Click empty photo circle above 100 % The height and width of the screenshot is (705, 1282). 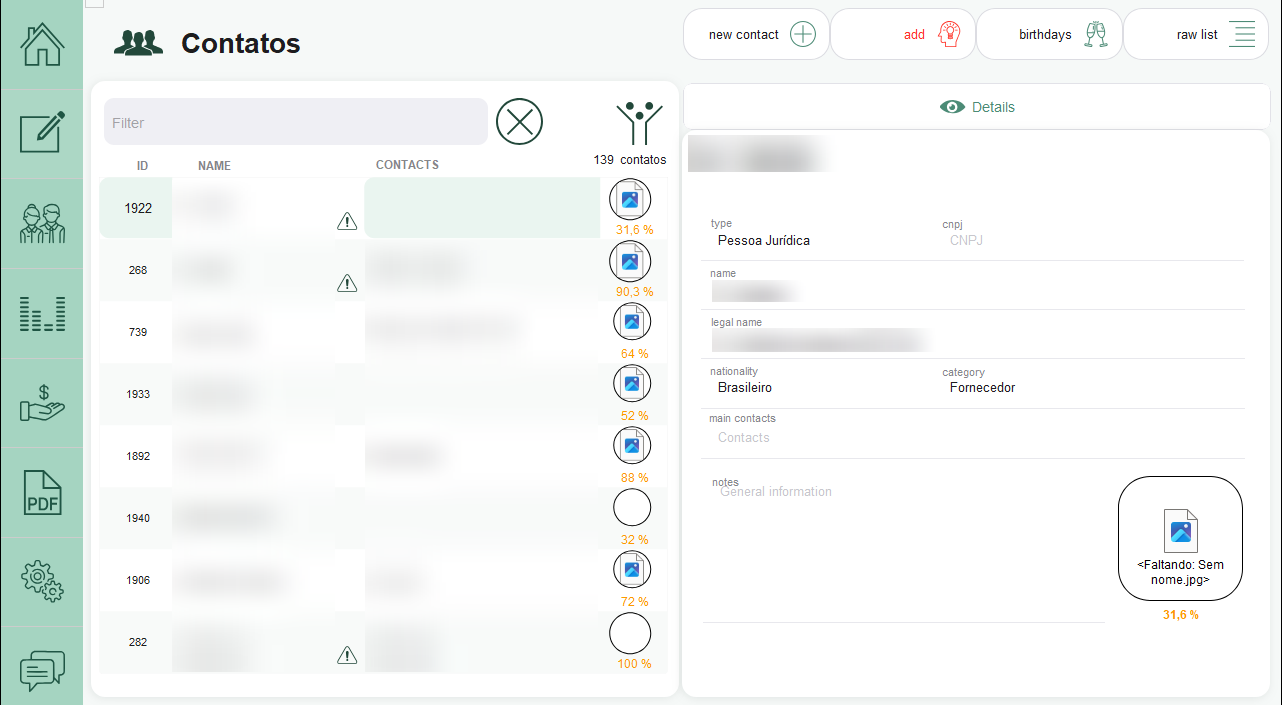630,633
